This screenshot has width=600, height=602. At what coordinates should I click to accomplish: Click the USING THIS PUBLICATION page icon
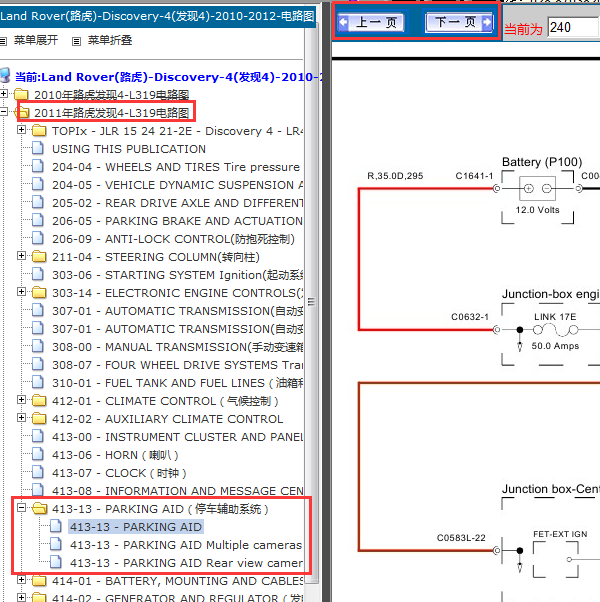point(38,148)
